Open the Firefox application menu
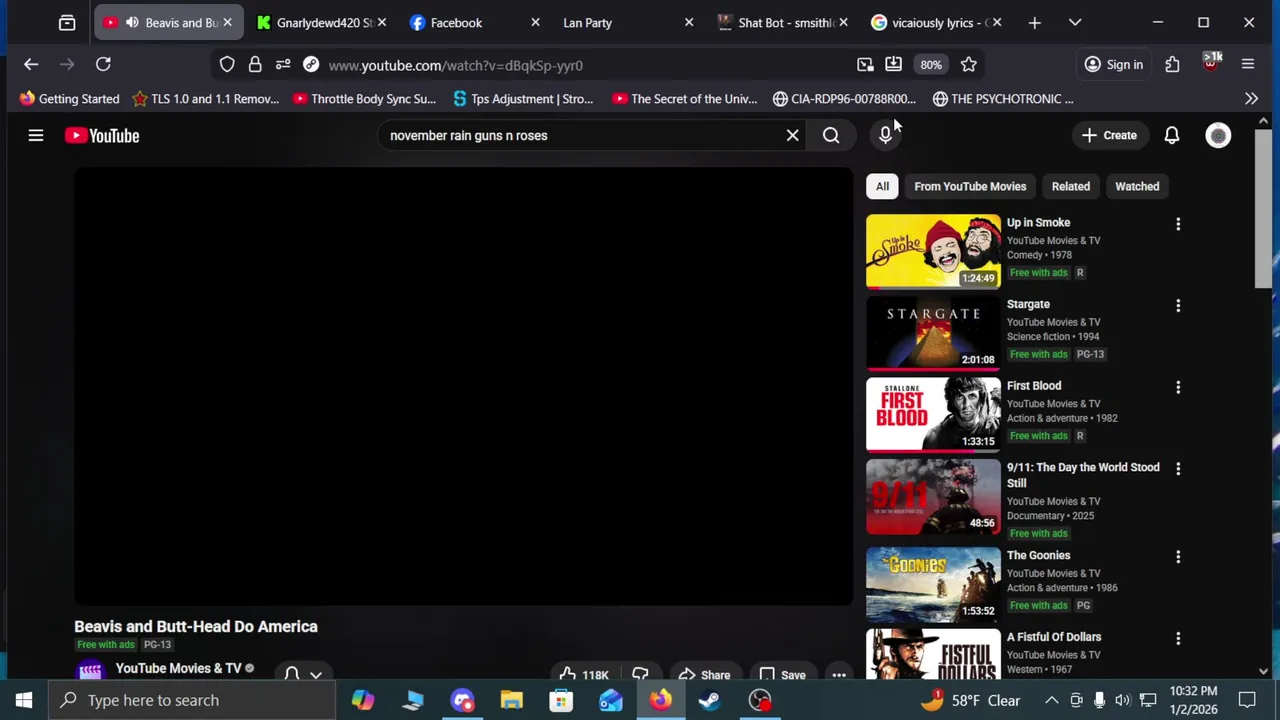The width and height of the screenshot is (1280, 720). click(1248, 65)
